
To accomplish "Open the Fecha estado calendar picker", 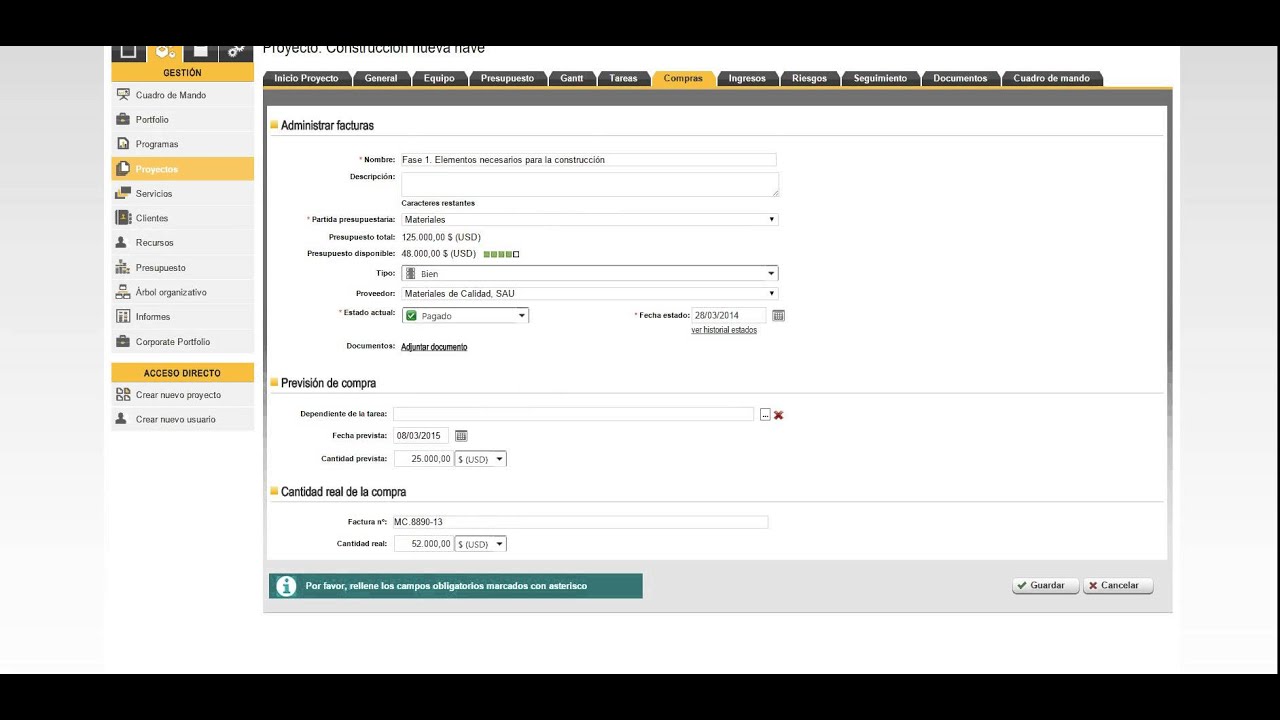I will click(779, 316).
